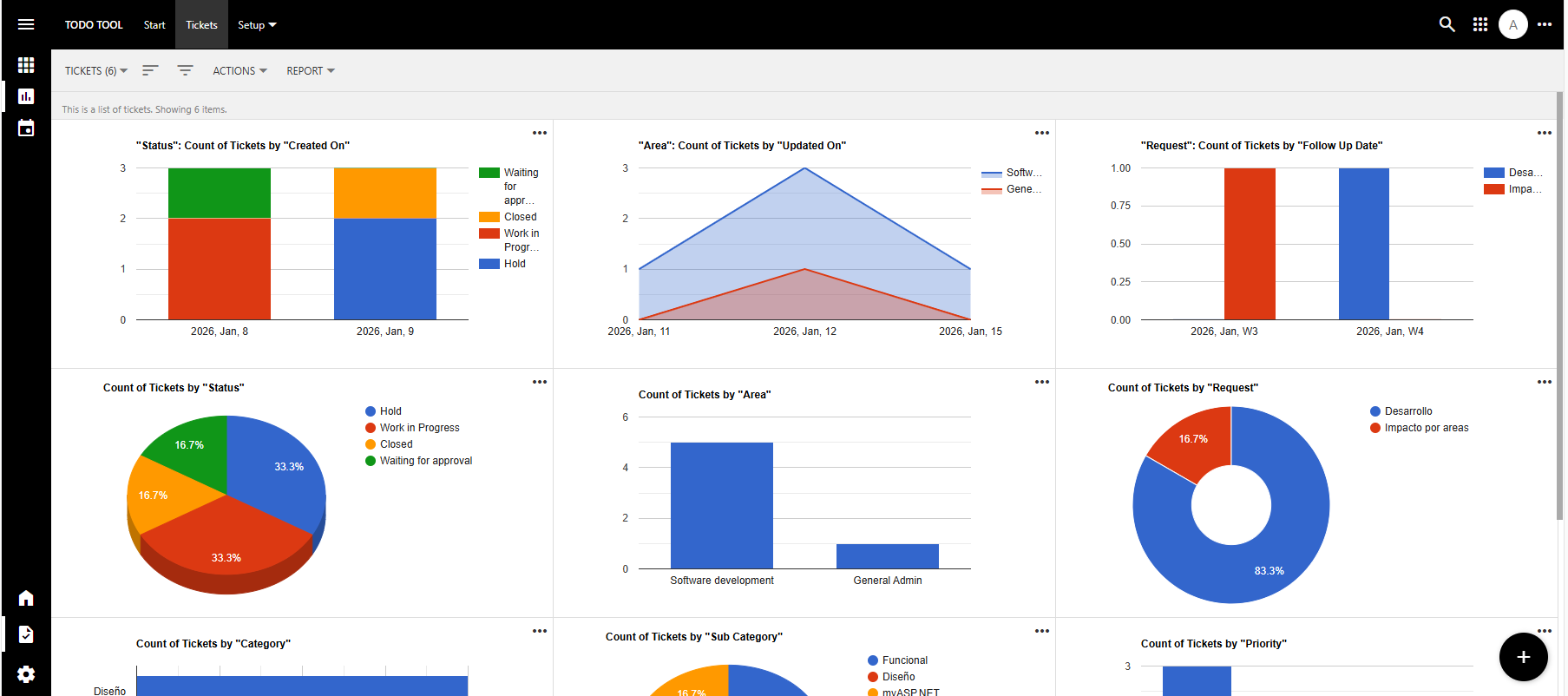Click the search magnifier icon
Viewport: 1568px width, 696px height.
tap(1447, 24)
